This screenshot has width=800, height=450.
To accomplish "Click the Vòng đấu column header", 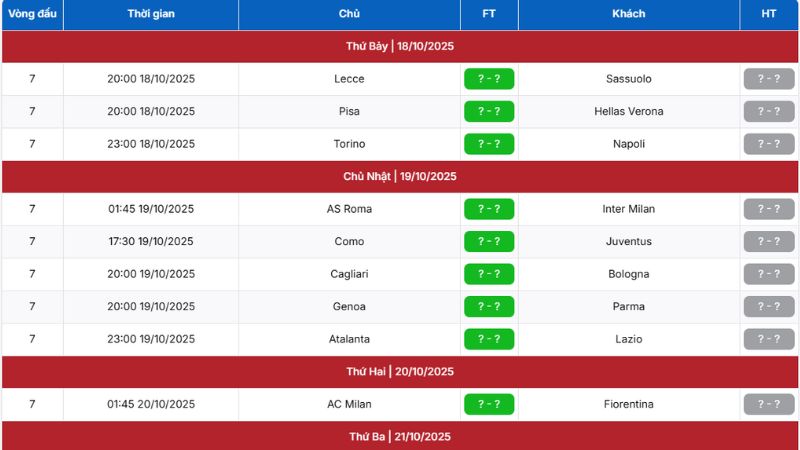I will point(32,14).
